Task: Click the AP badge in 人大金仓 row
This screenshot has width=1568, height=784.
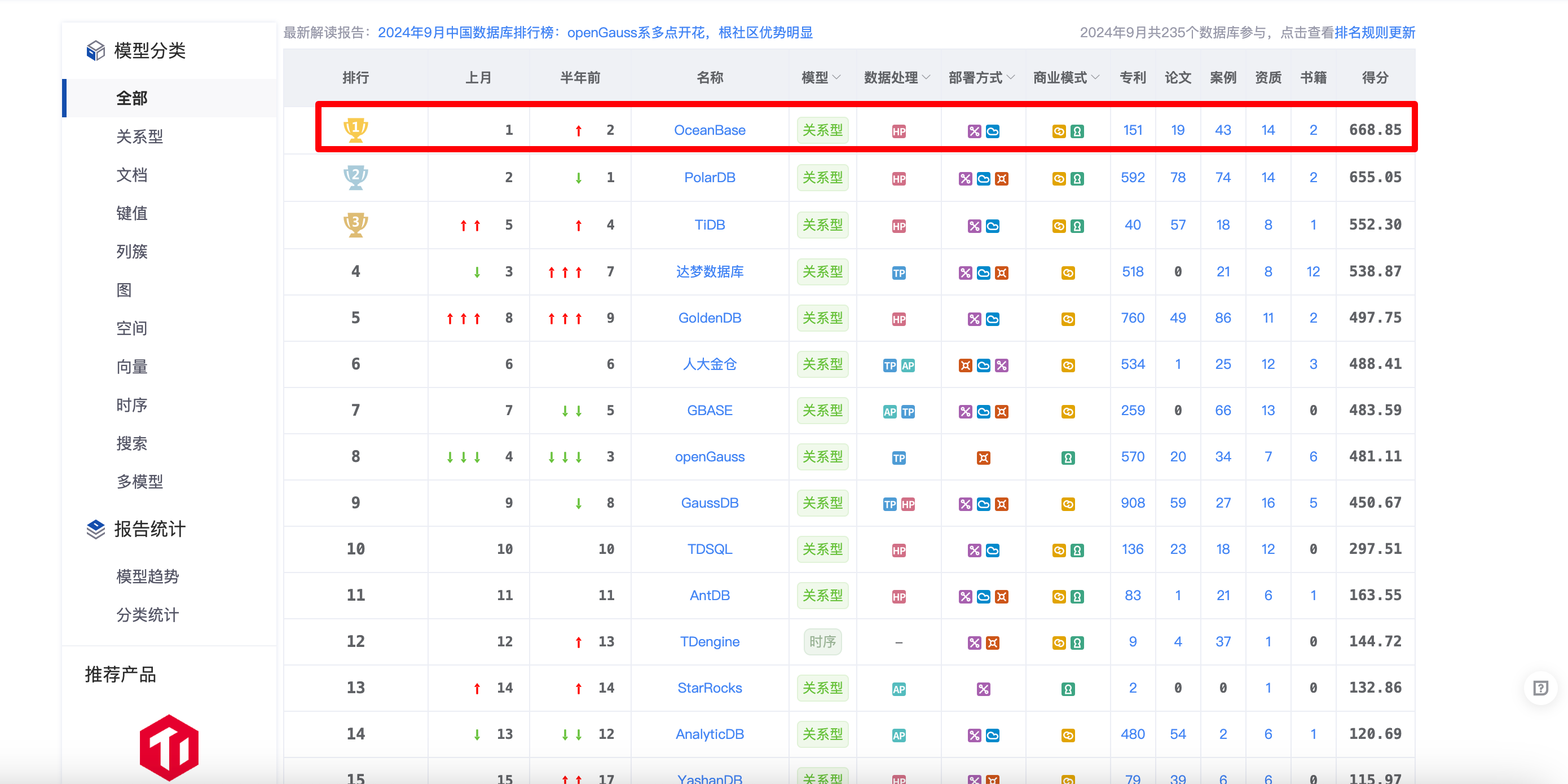Action: click(908, 365)
